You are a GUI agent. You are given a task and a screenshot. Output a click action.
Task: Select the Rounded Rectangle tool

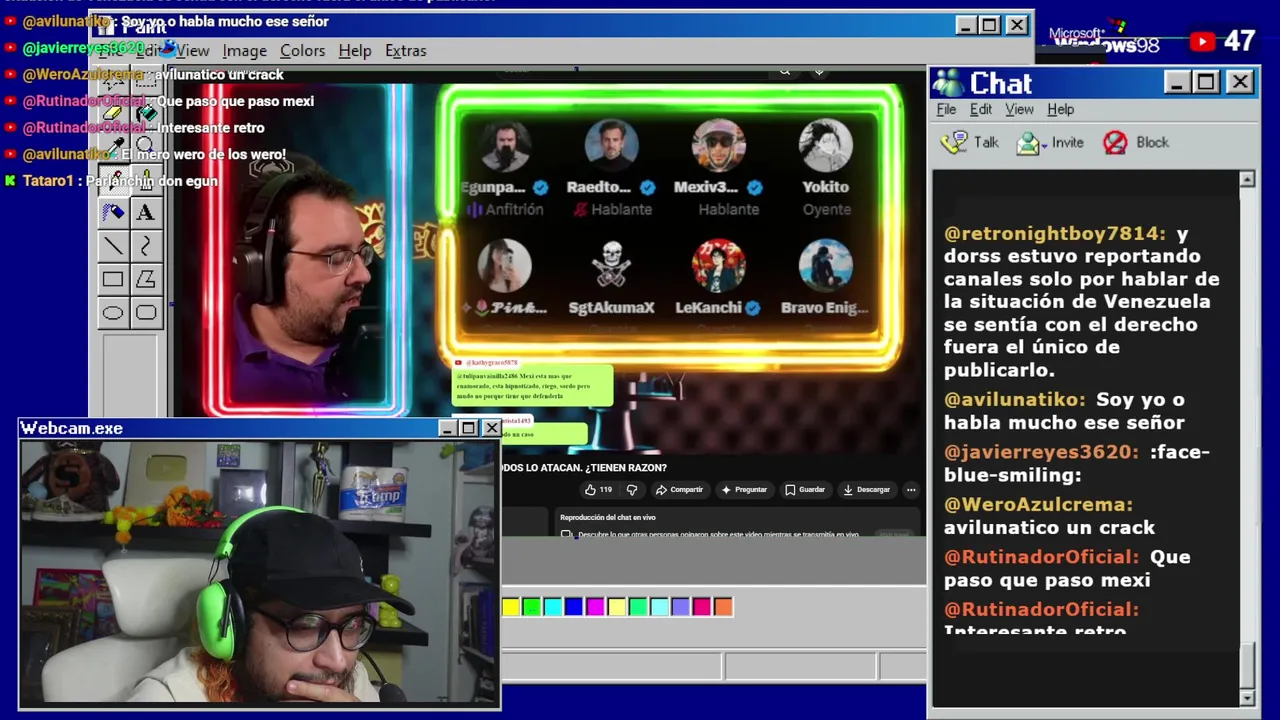[x=146, y=313]
